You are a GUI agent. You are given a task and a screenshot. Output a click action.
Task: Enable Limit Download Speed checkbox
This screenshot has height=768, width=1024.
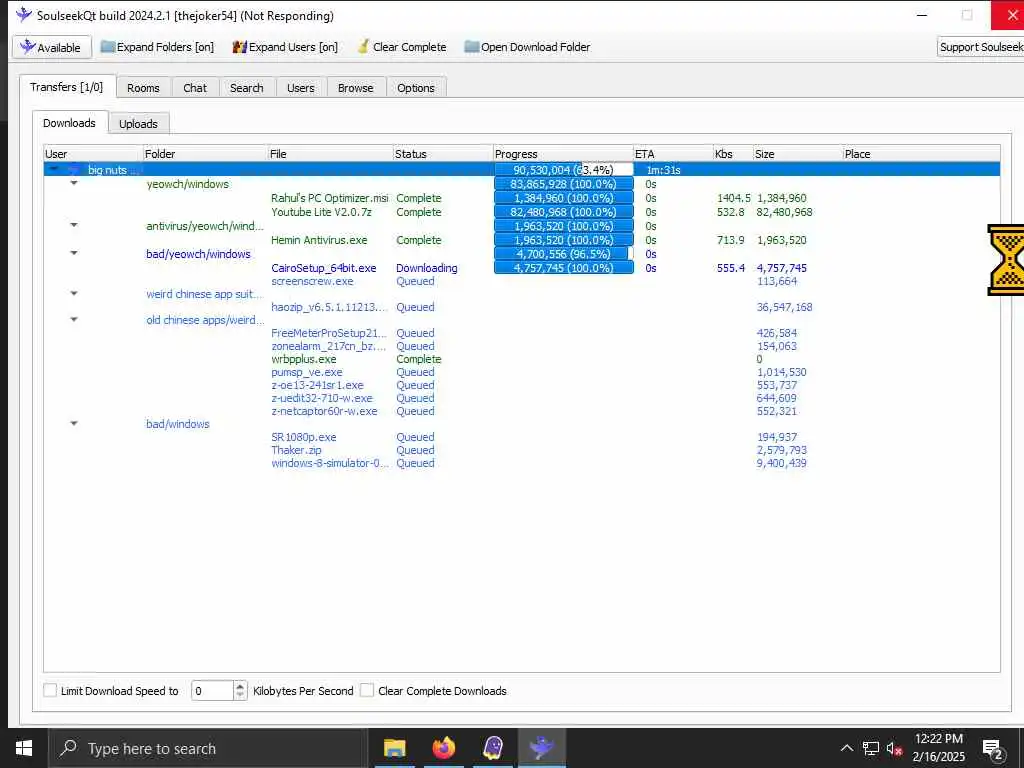pyautogui.click(x=50, y=690)
